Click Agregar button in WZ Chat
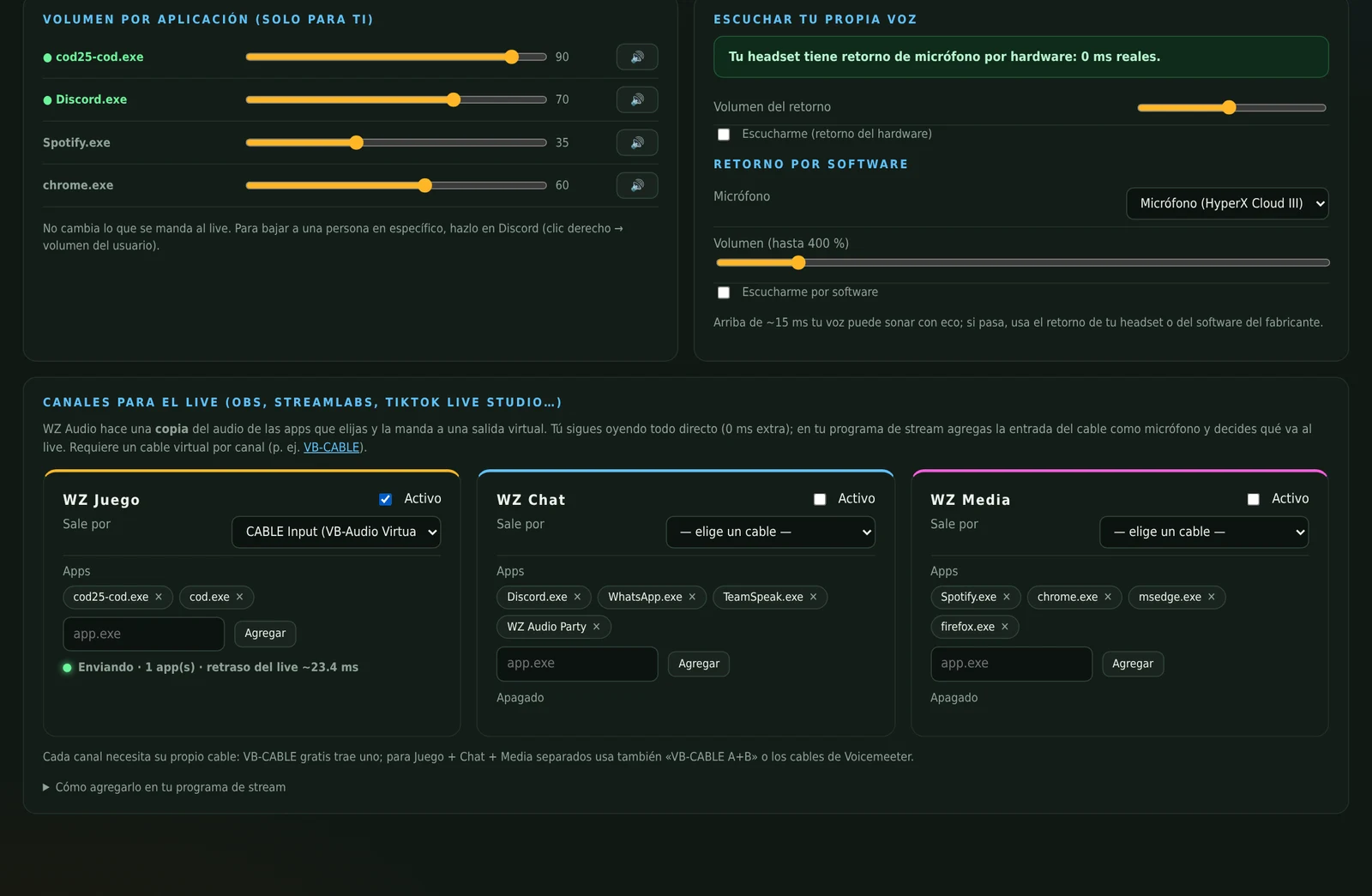The width and height of the screenshot is (1372, 896). pos(699,664)
